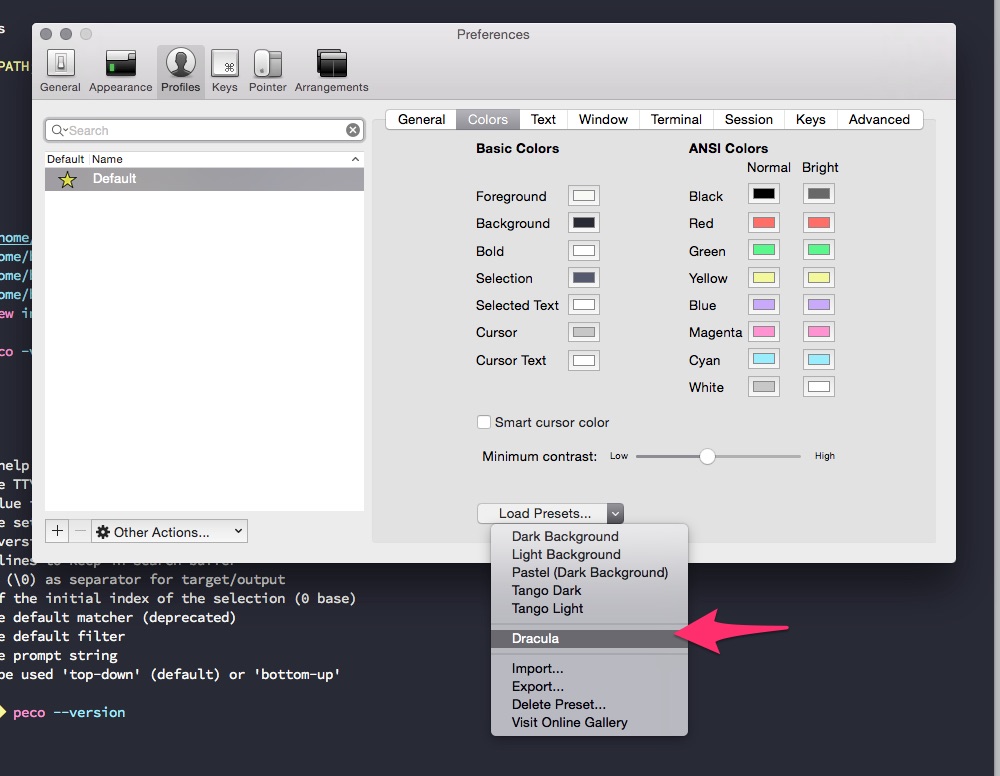Click the star next to the Default profile

tap(67, 179)
